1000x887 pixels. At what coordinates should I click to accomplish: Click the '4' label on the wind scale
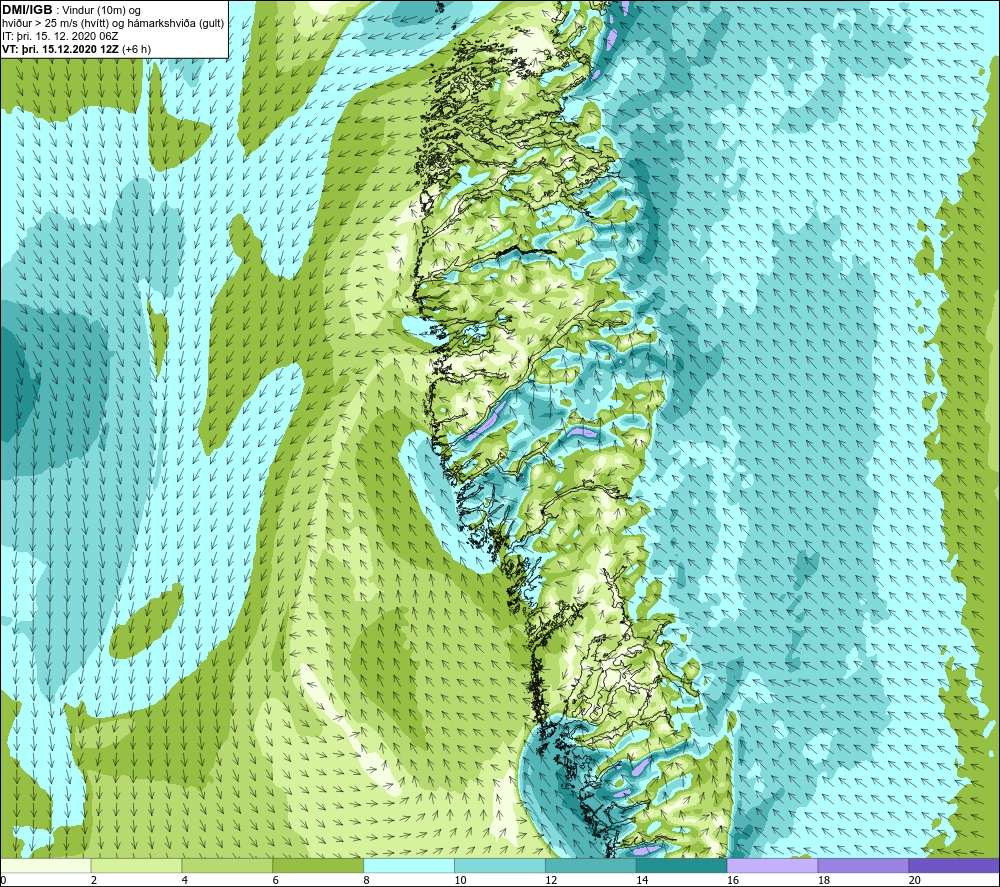[x=184, y=880]
